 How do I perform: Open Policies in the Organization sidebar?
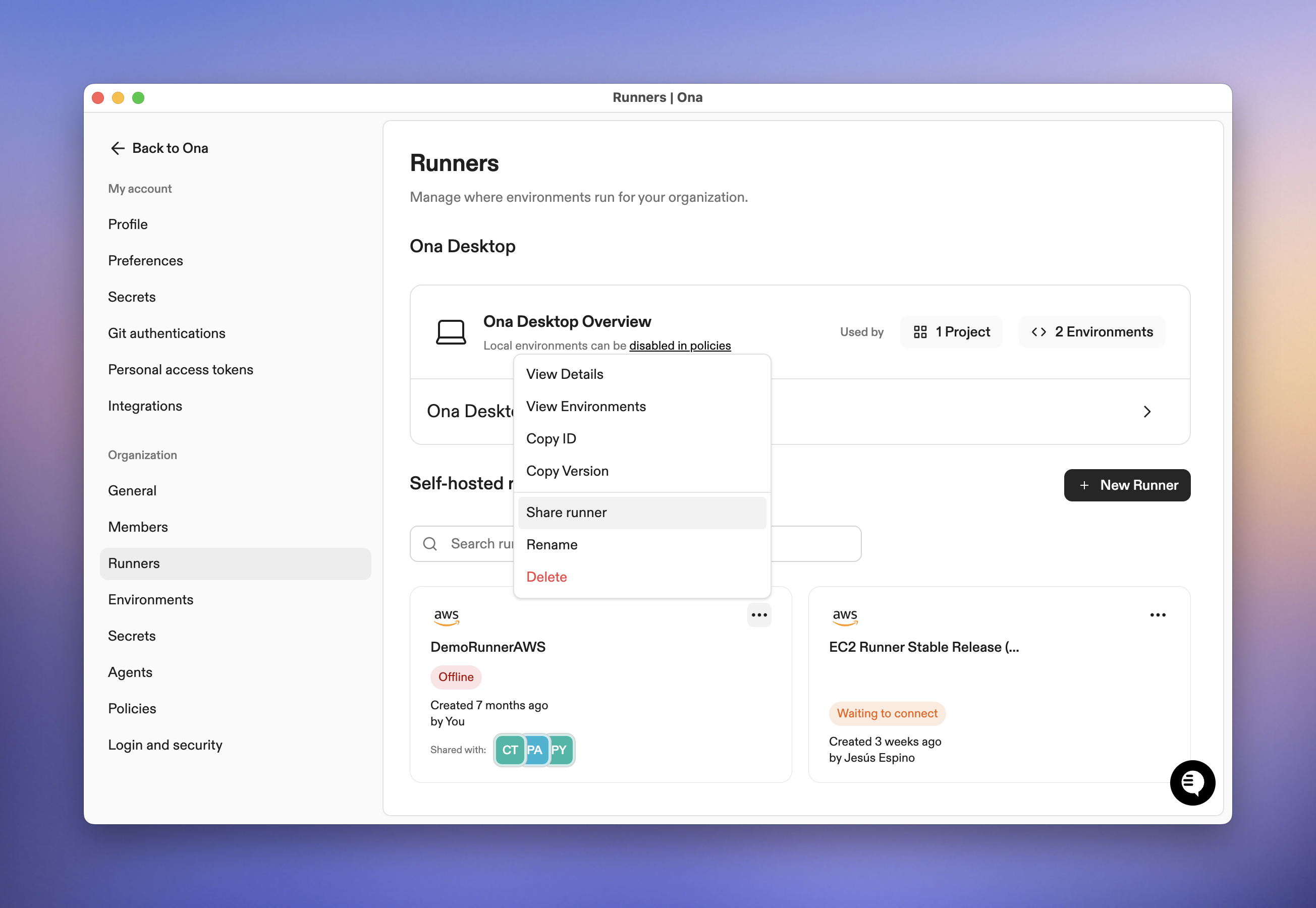click(x=132, y=708)
